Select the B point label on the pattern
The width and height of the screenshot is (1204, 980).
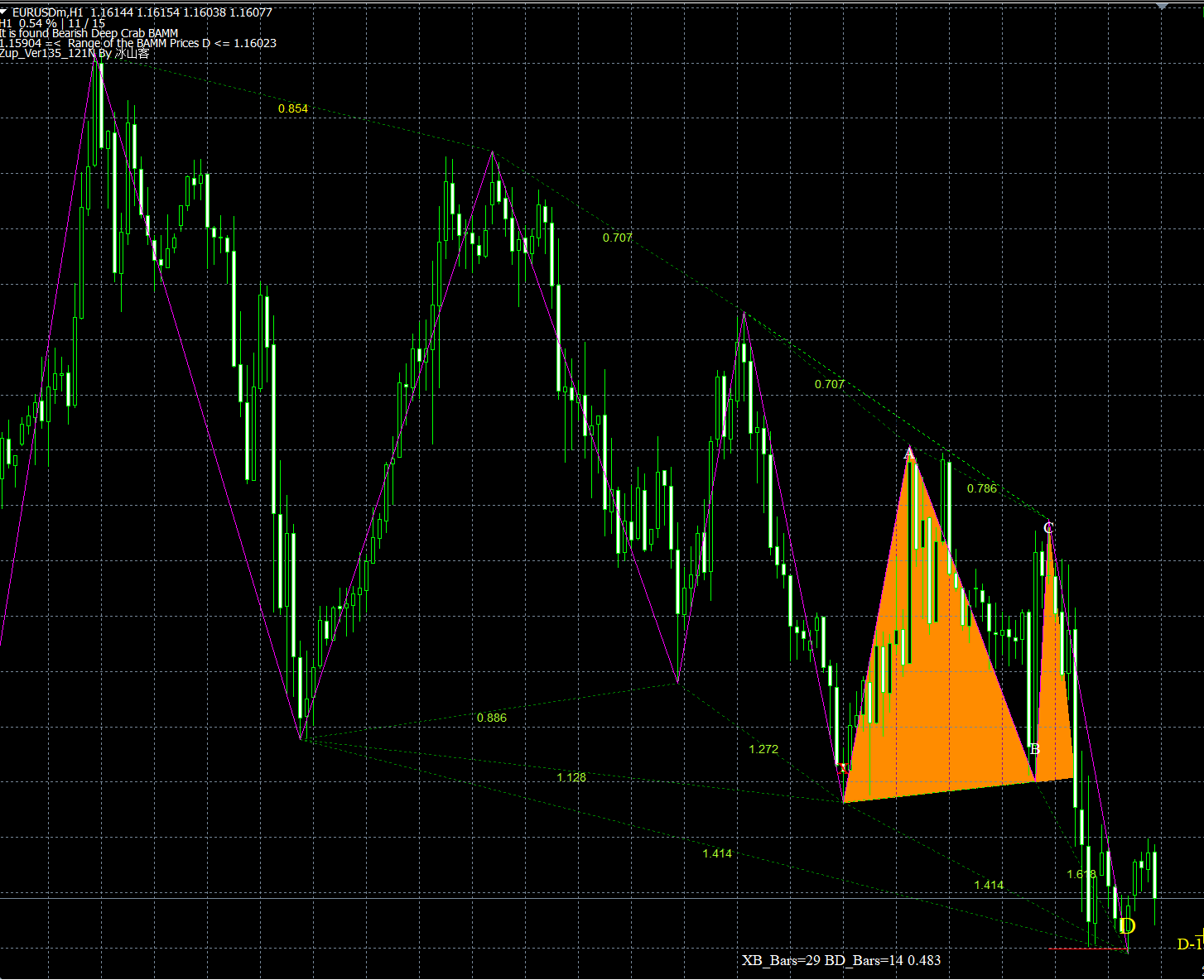pyautogui.click(x=1033, y=749)
